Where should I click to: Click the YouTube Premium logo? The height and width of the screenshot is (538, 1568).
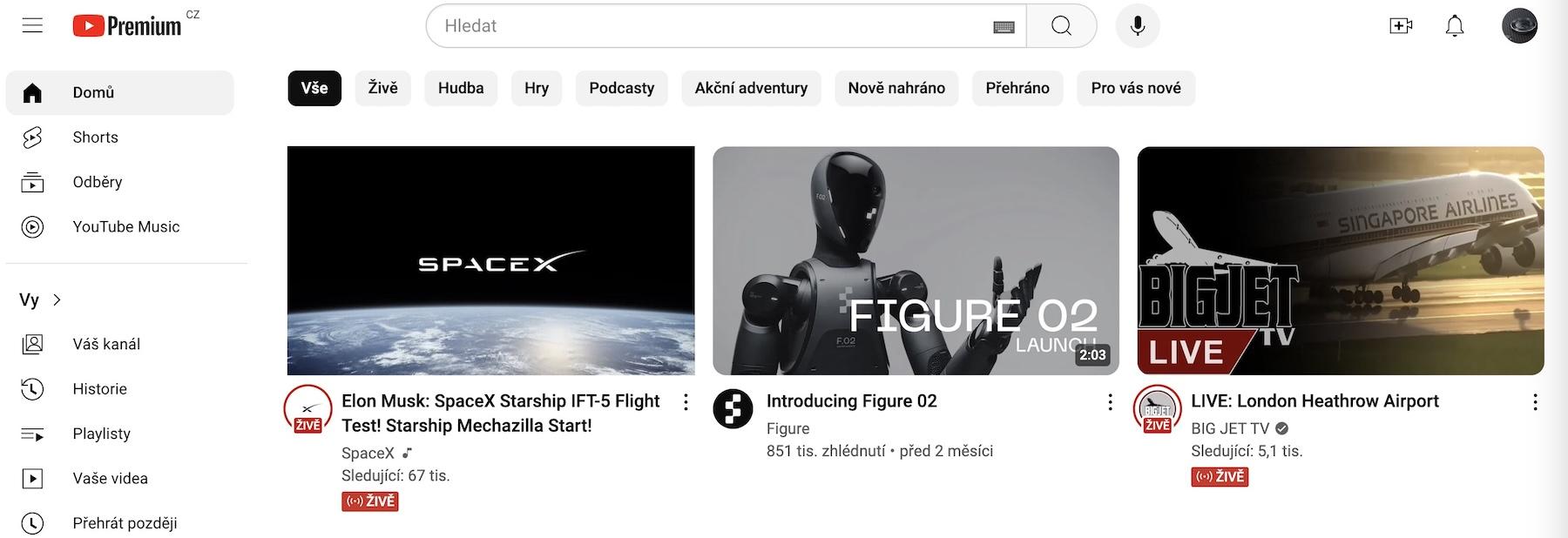[128, 26]
